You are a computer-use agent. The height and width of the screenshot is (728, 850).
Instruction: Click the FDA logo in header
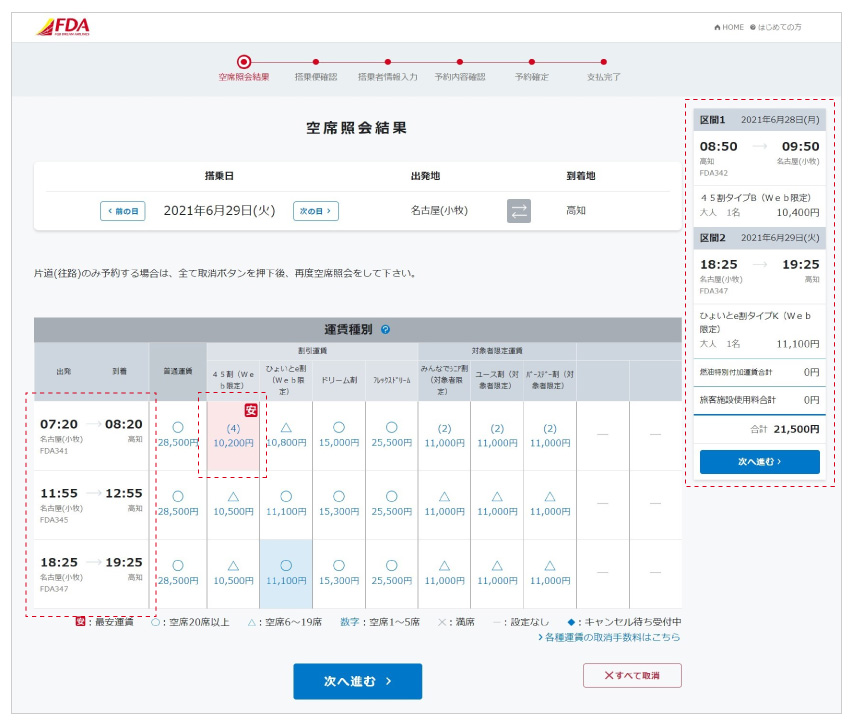pyautogui.click(x=63, y=27)
